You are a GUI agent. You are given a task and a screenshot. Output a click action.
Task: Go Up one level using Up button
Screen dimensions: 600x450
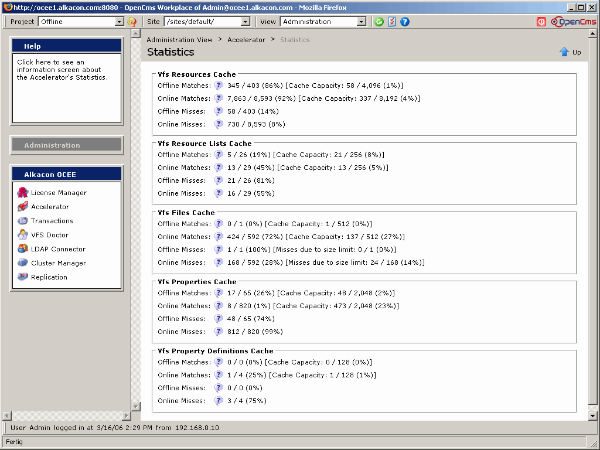(570, 51)
